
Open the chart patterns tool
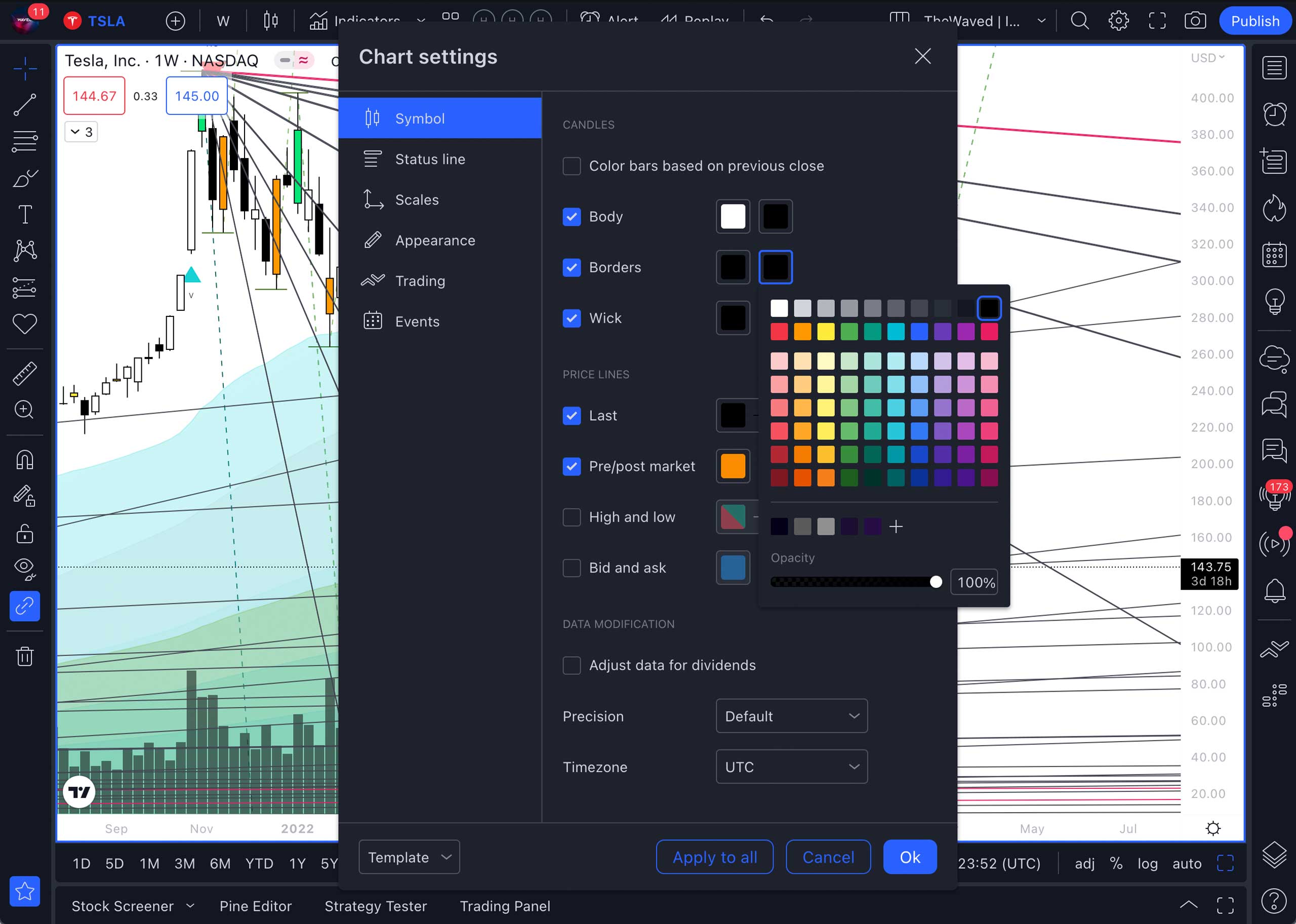coord(25,251)
